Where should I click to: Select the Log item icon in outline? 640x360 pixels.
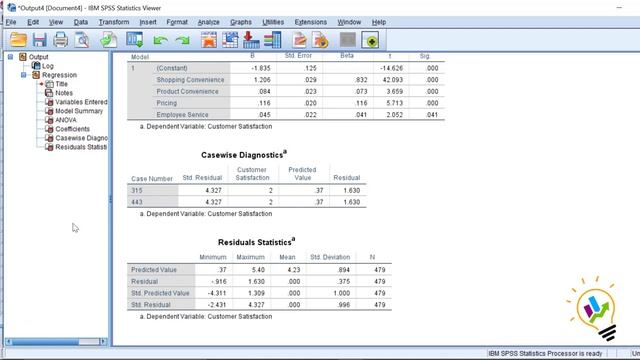(x=36, y=66)
